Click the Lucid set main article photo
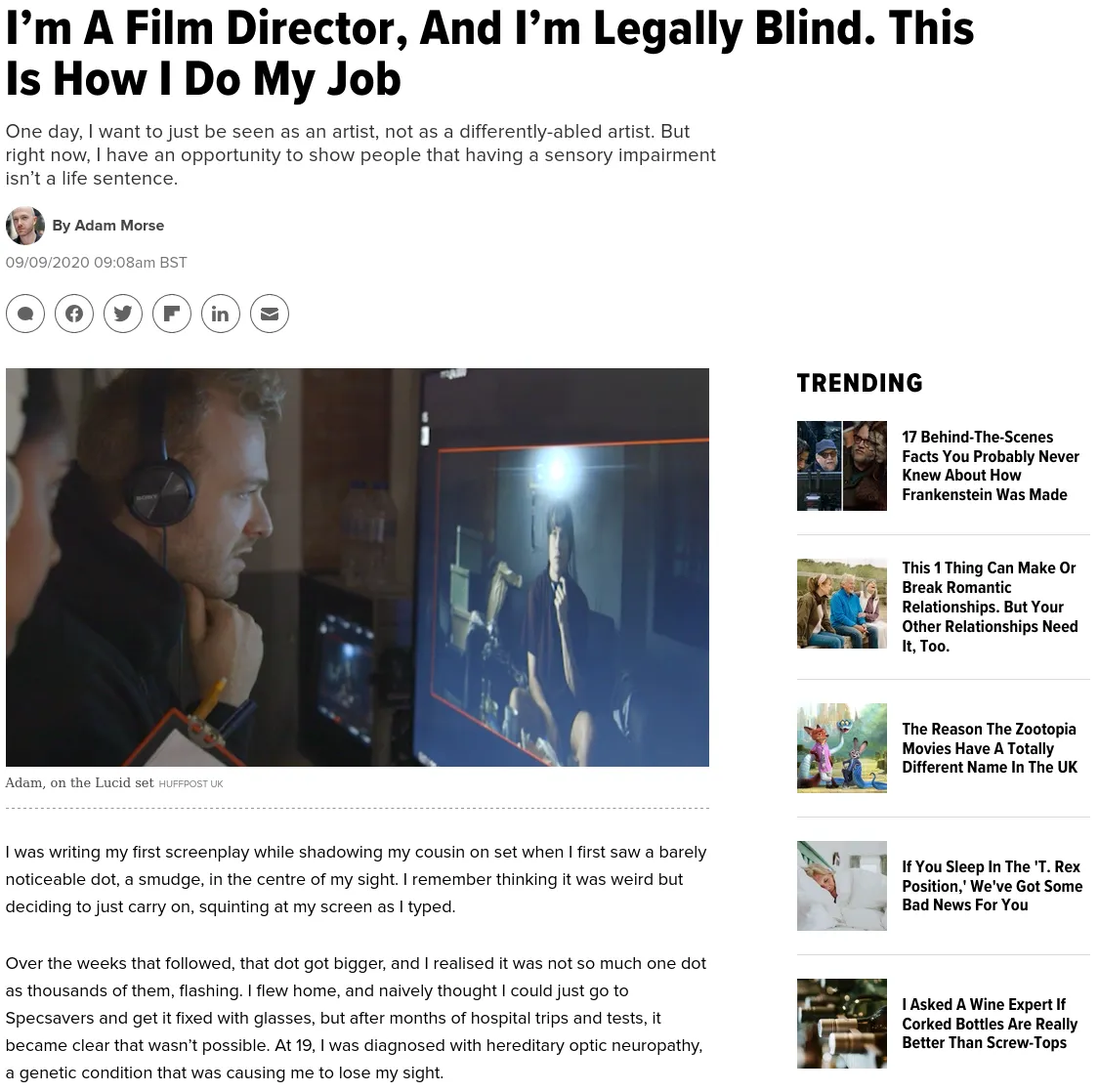Screen dimensions: 1099x1092 coord(358,567)
